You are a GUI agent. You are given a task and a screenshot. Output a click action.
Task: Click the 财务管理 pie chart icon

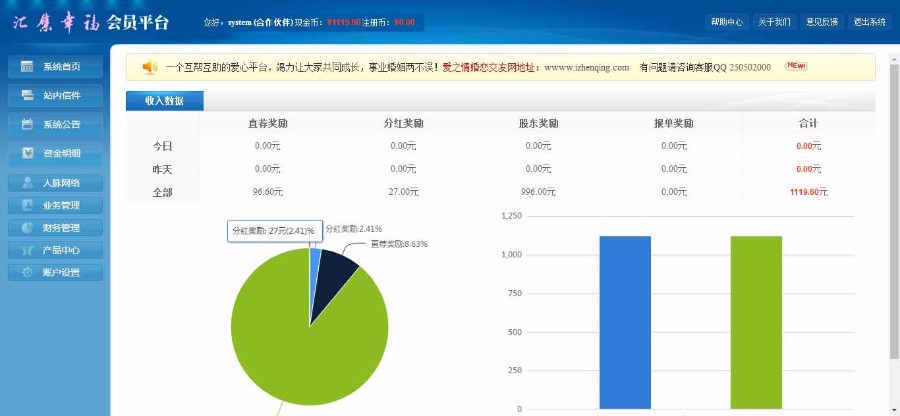tap(25, 228)
